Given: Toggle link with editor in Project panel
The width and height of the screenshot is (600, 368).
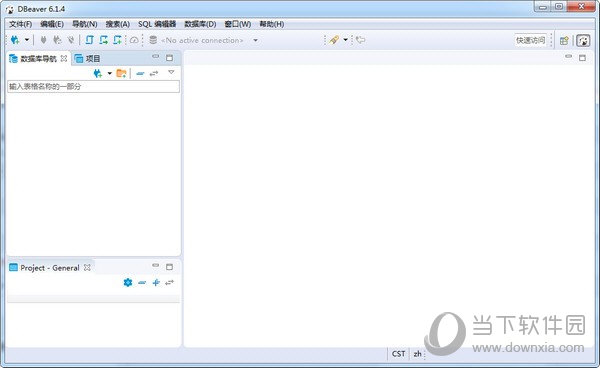Looking at the screenshot, I should pos(170,283).
